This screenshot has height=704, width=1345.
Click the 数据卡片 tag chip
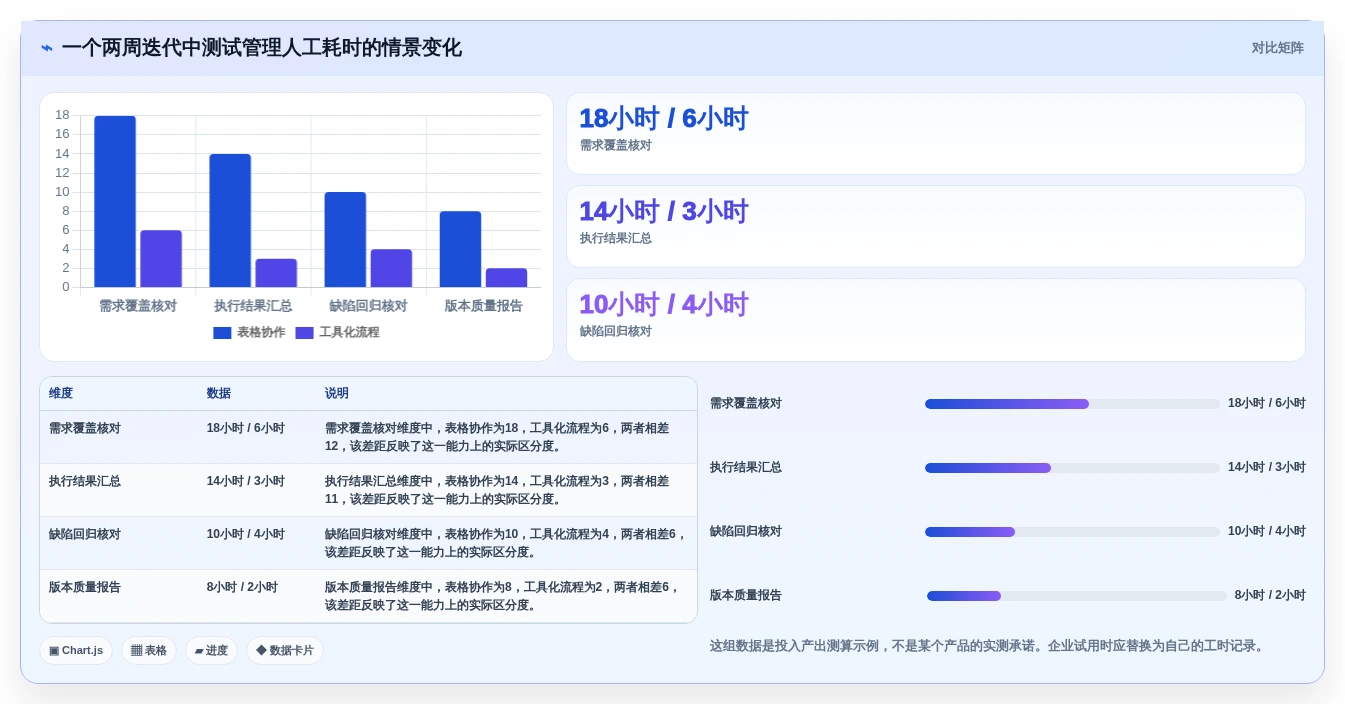coord(285,651)
